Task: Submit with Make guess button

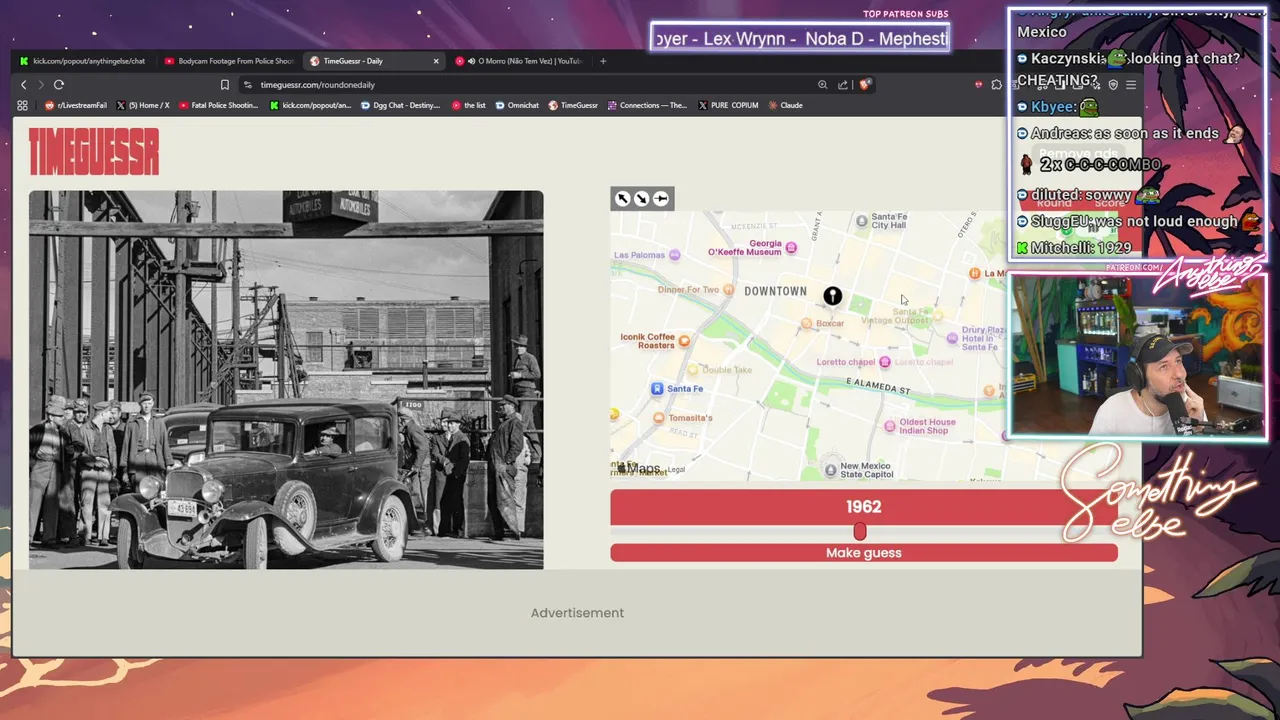Action: pyautogui.click(x=863, y=553)
